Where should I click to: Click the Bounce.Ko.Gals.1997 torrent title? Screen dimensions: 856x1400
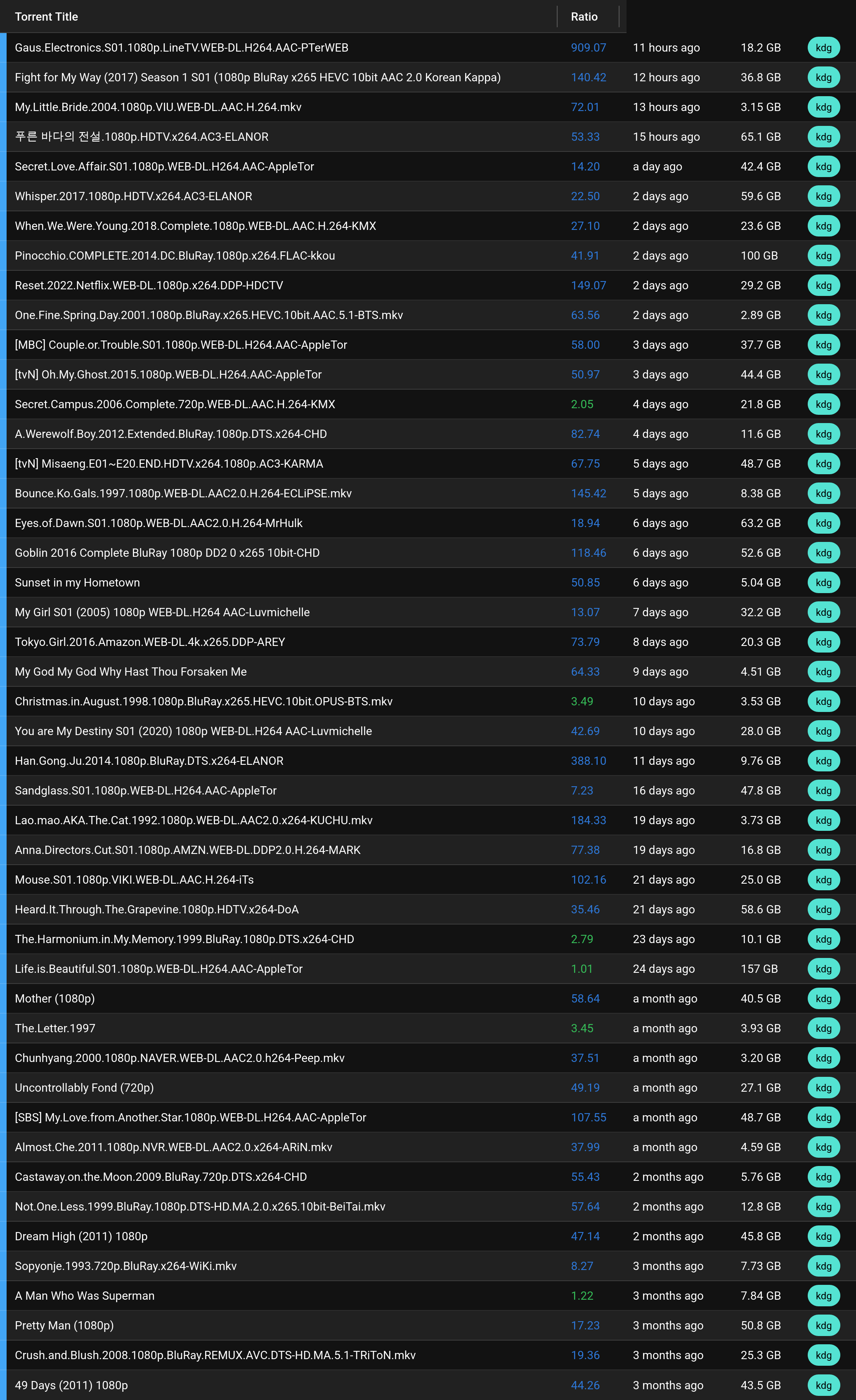coord(183,493)
